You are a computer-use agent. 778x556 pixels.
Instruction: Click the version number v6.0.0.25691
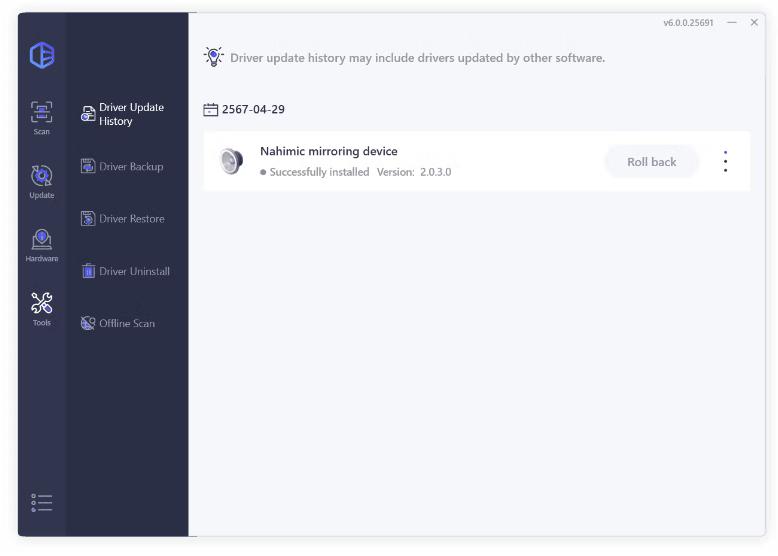tap(688, 23)
